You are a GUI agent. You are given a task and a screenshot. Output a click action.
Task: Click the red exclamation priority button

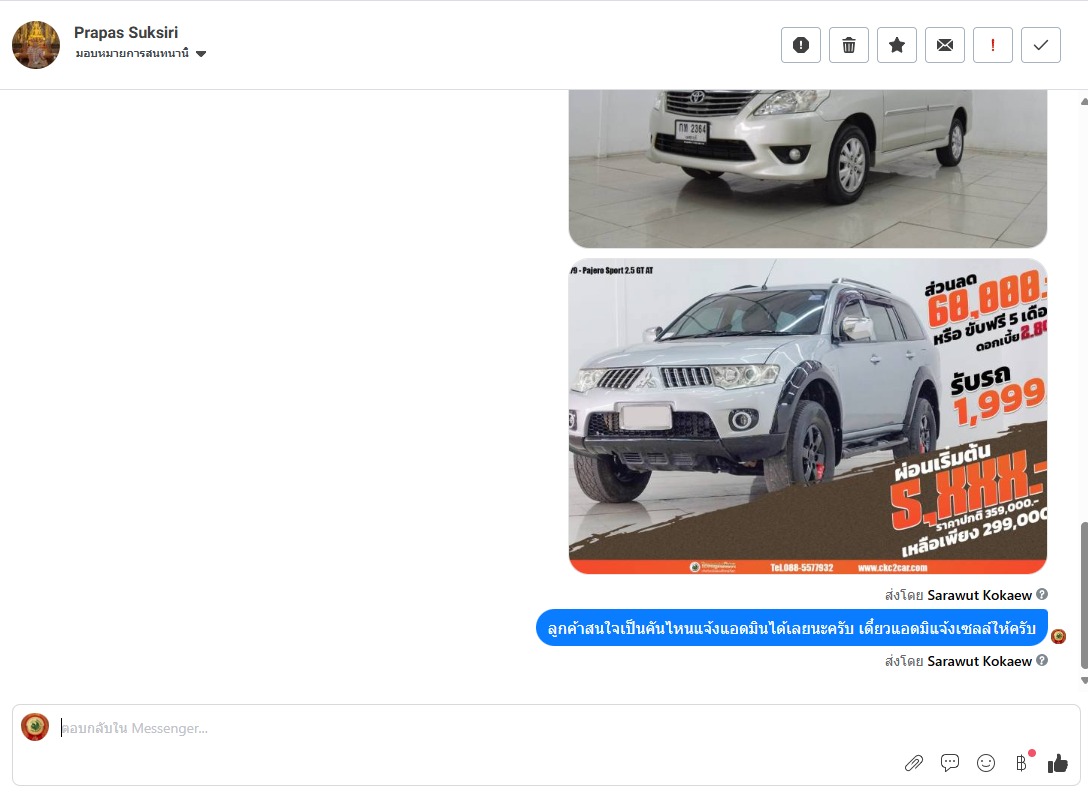point(993,45)
